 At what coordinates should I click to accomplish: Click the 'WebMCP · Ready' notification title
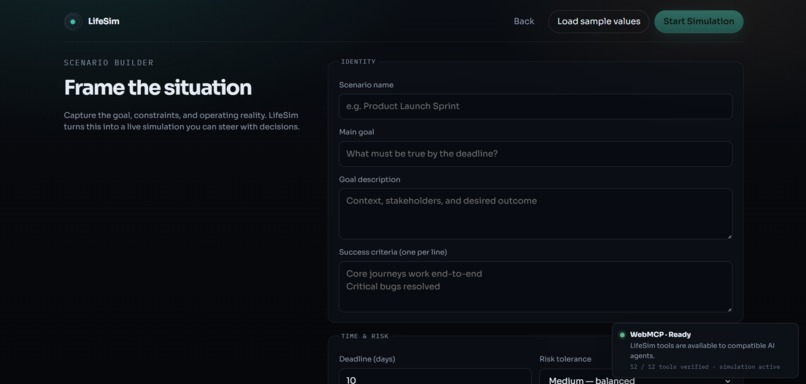point(660,335)
